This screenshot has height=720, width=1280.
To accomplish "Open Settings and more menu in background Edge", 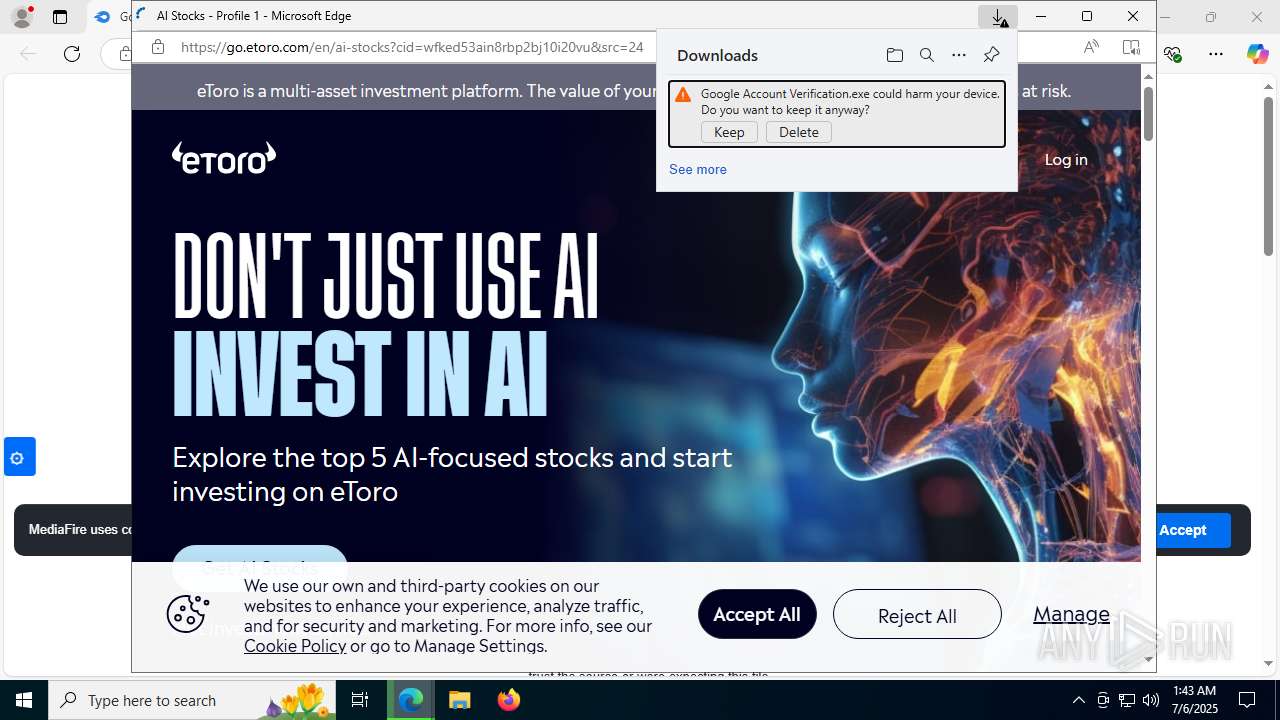I will [x=1216, y=54].
